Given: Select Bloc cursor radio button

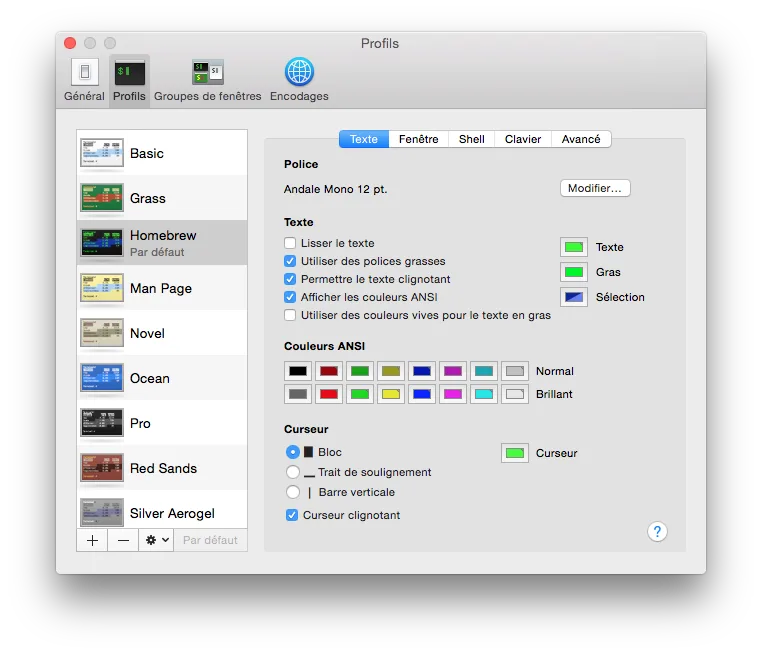Looking at the screenshot, I should point(293,452).
